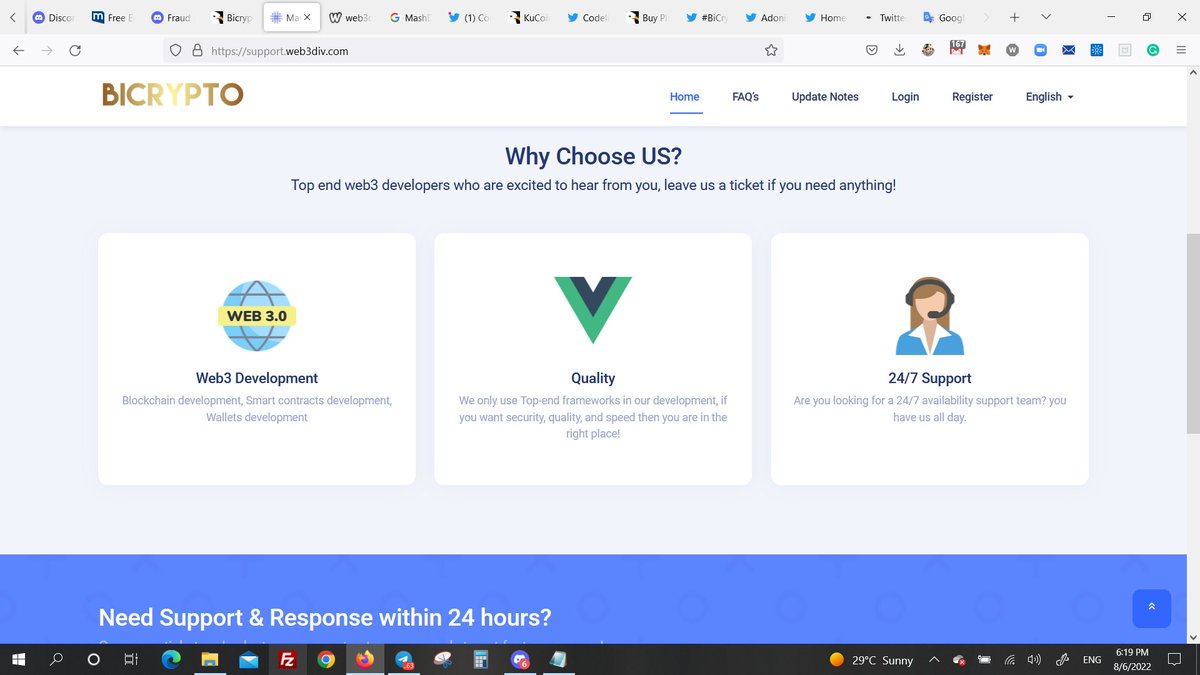Viewport: 1200px width, 675px height.
Task: Open Microsoft Edge from the taskbar
Action: coord(171,660)
